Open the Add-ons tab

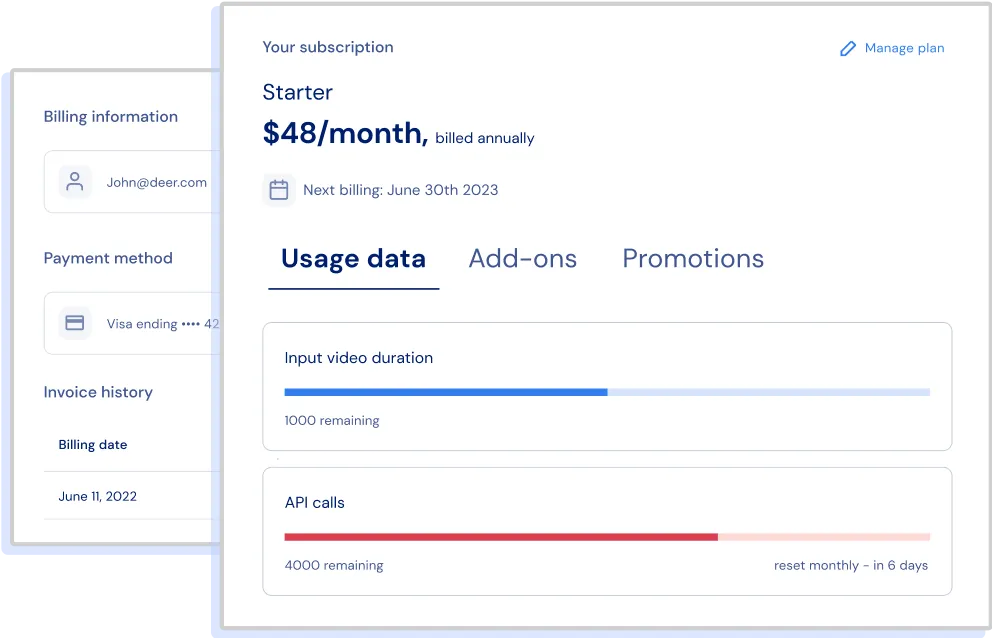tap(522, 259)
